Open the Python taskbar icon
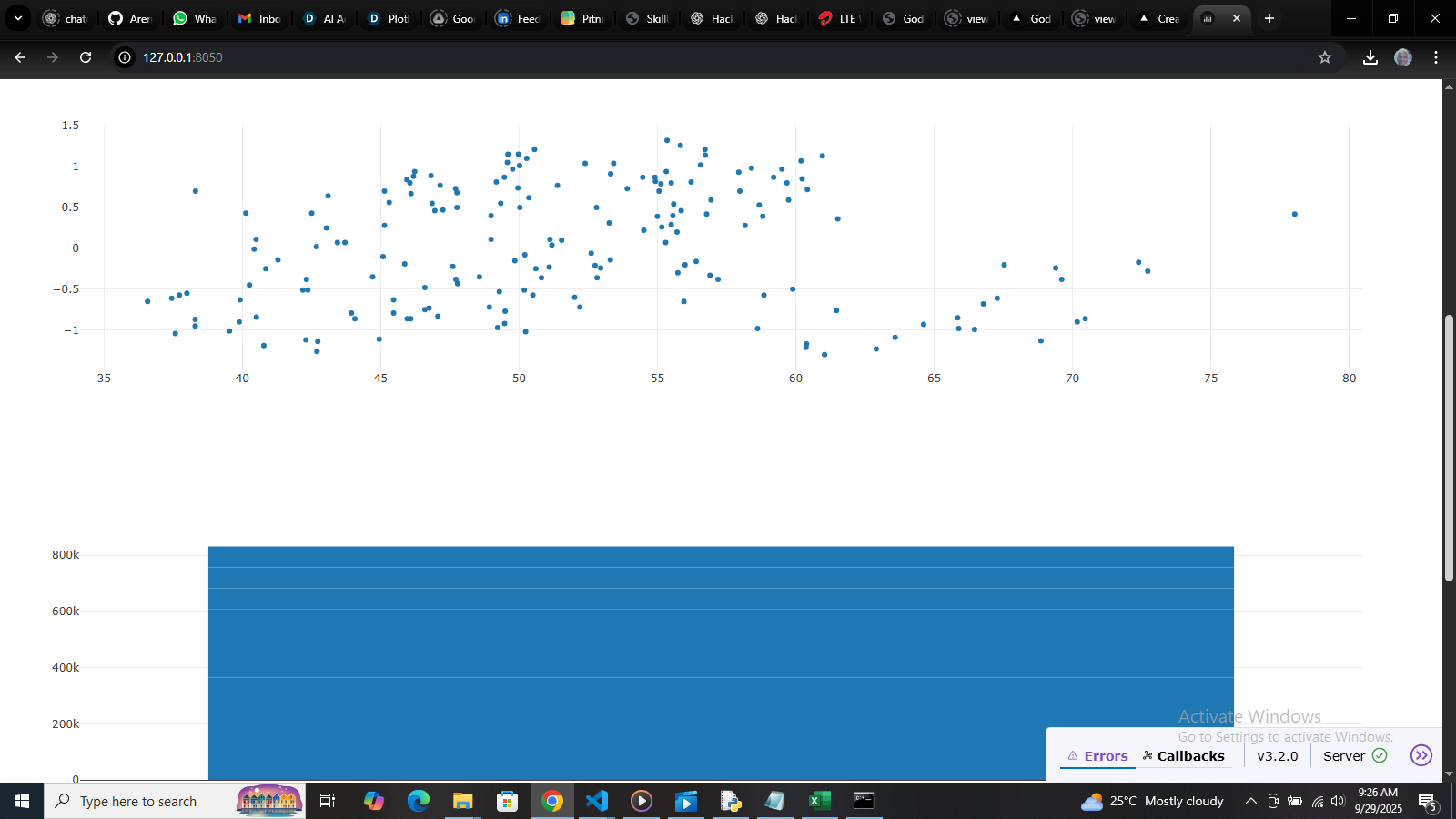Screen dimensions: 1456x819 (x=731, y=801)
